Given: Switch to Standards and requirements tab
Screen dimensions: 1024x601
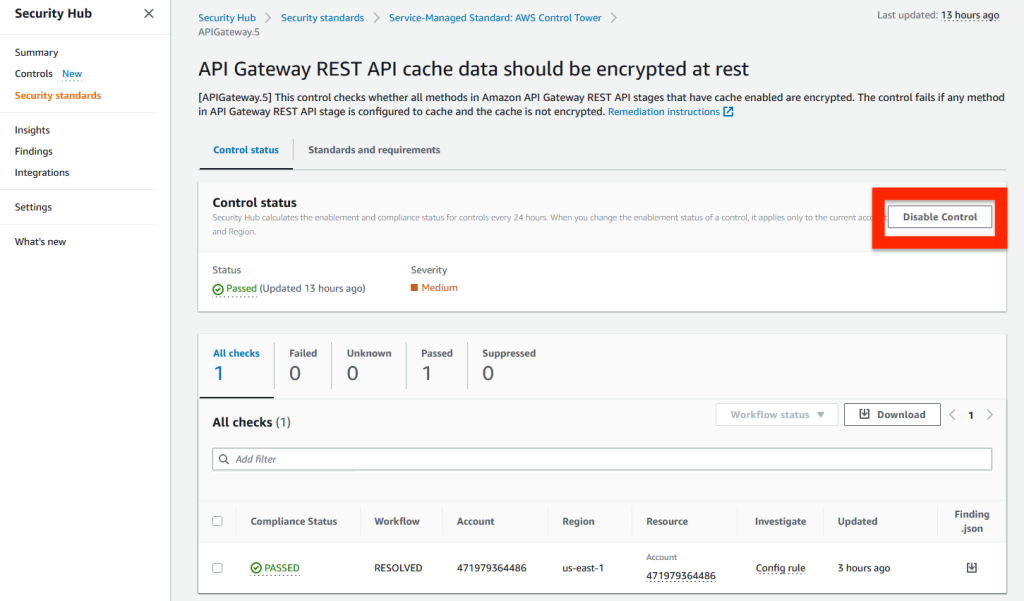Looking at the screenshot, I should coord(374,150).
